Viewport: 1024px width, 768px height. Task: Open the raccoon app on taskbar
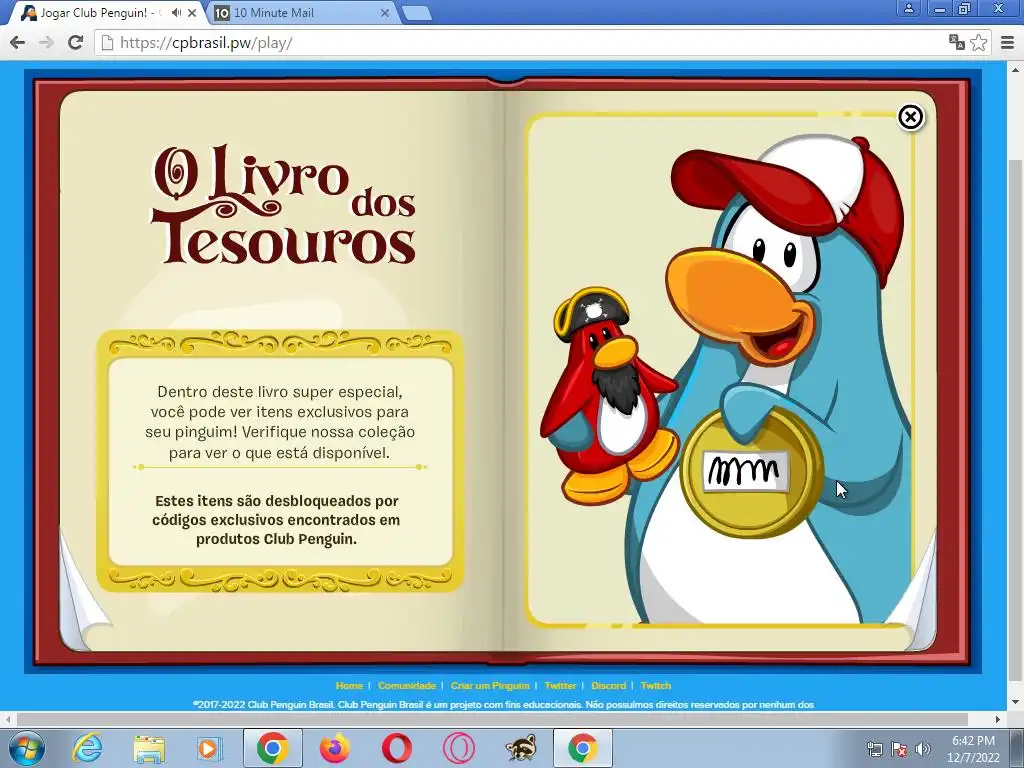(x=520, y=748)
